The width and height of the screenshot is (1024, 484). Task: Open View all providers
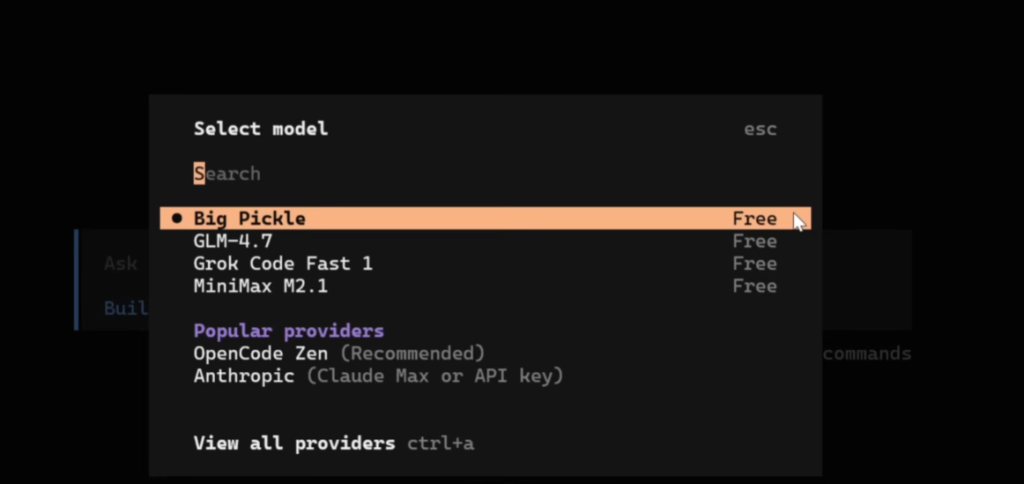point(294,443)
